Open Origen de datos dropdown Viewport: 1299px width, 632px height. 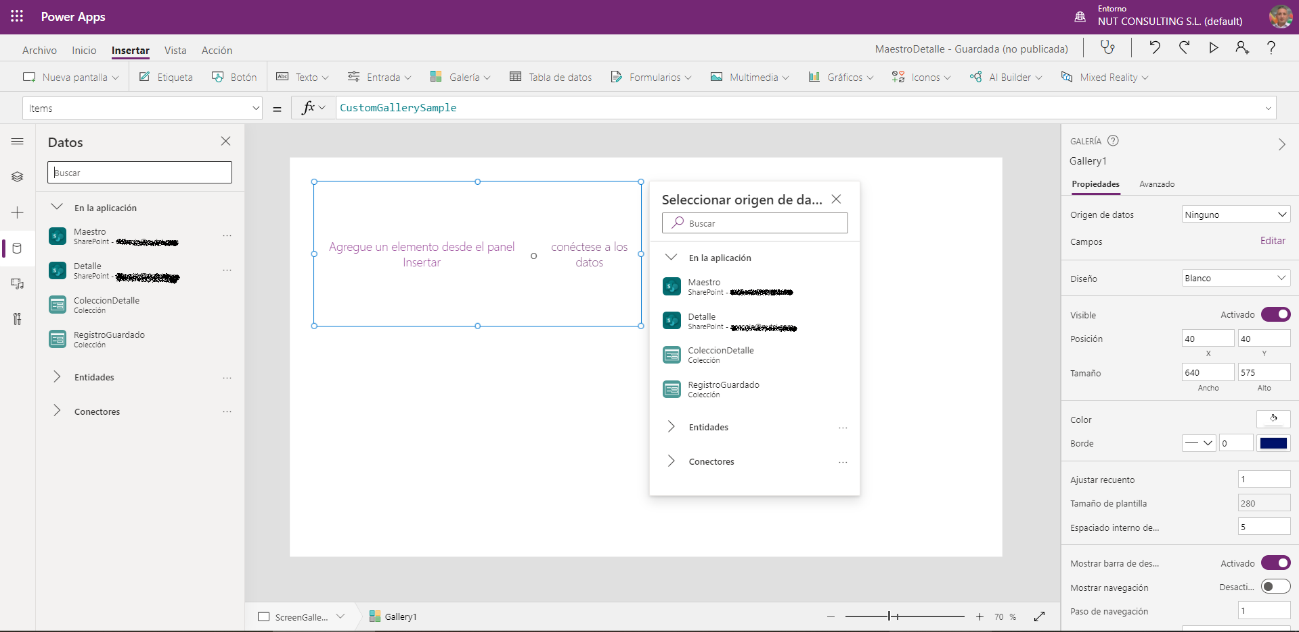pos(1236,214)
